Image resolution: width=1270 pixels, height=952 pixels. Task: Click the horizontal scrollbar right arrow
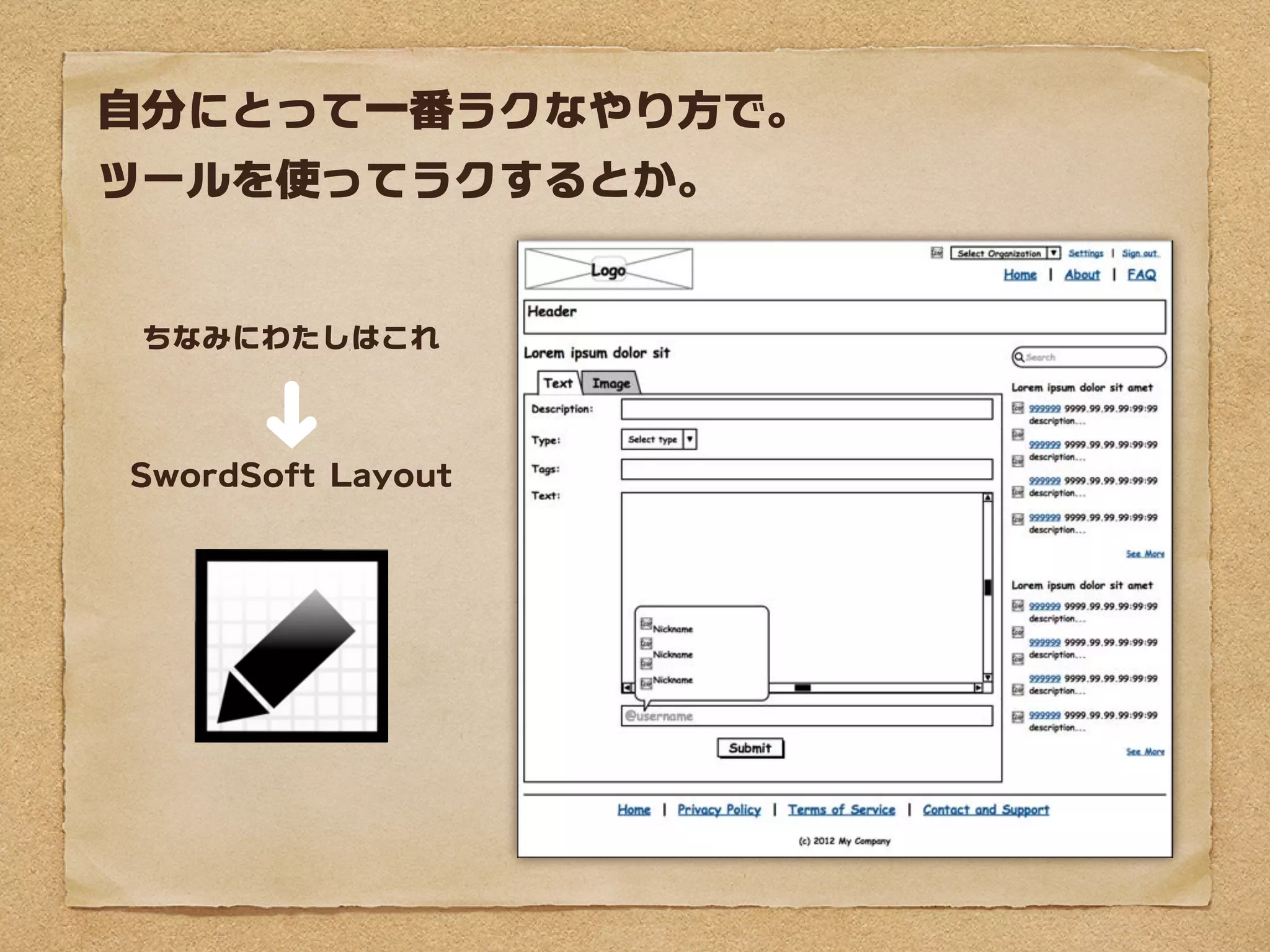click(x=978, y=687)
